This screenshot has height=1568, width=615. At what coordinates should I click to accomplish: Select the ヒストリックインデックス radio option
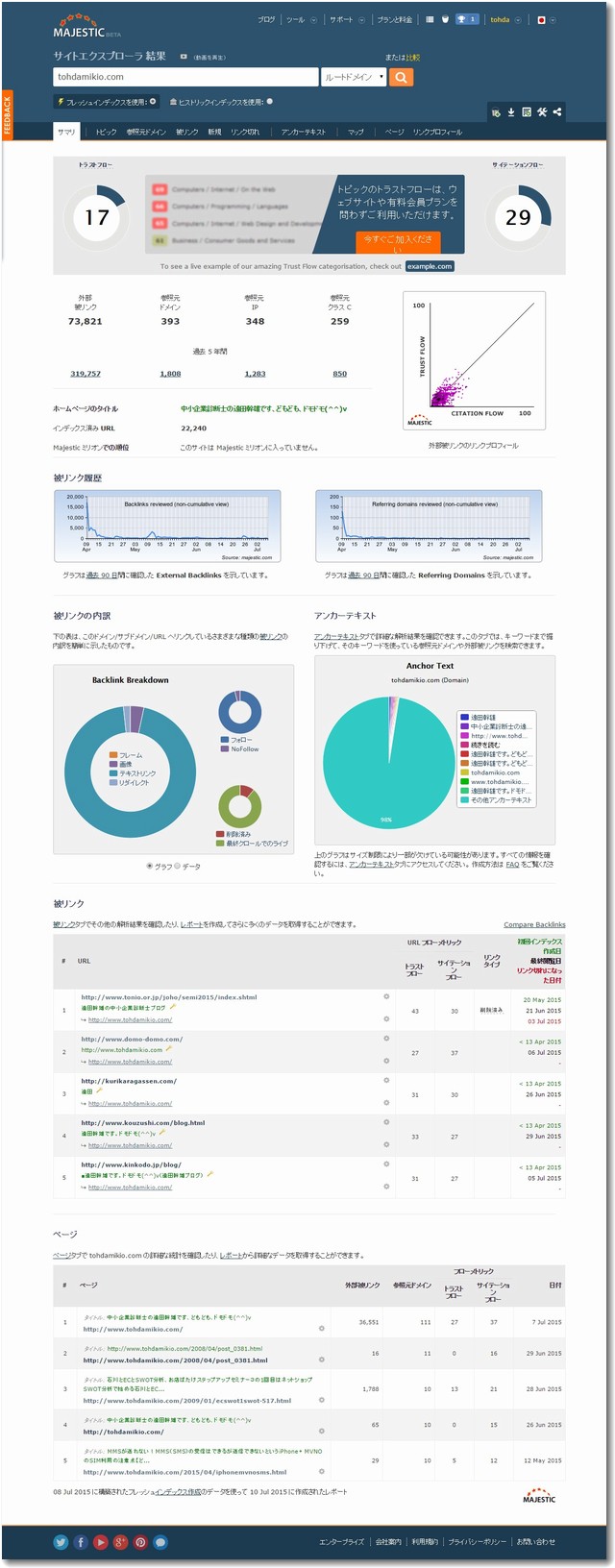click(x=269, y=101)
